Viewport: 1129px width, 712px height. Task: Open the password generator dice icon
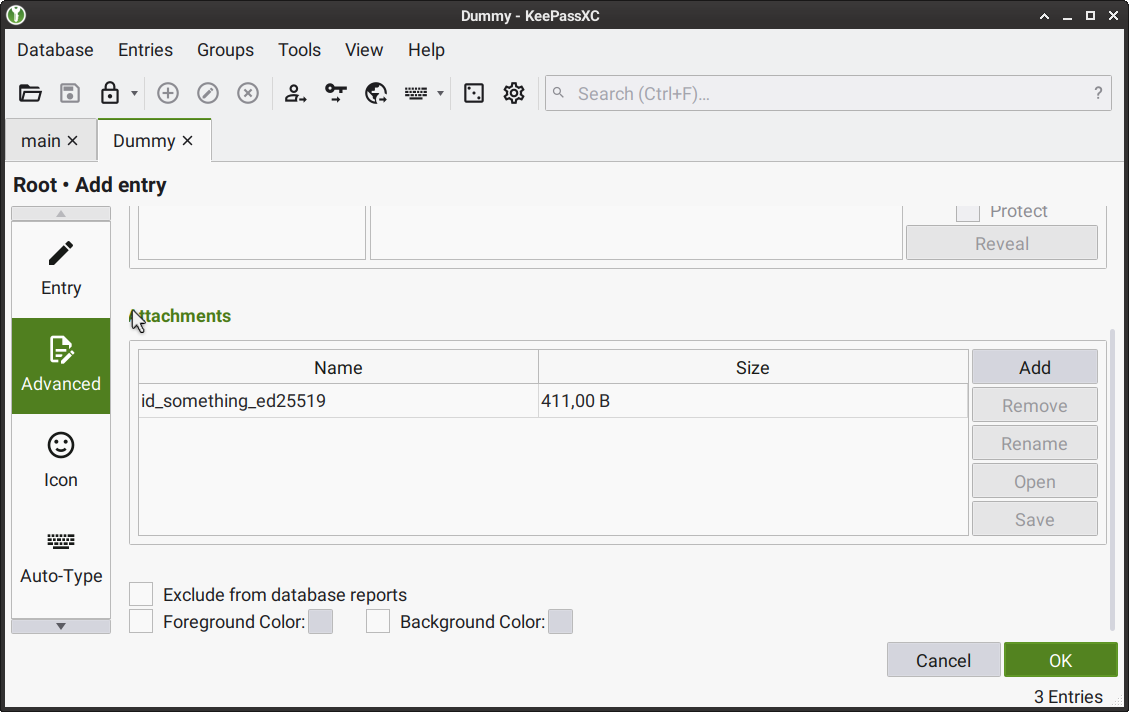tap(474, 93)
